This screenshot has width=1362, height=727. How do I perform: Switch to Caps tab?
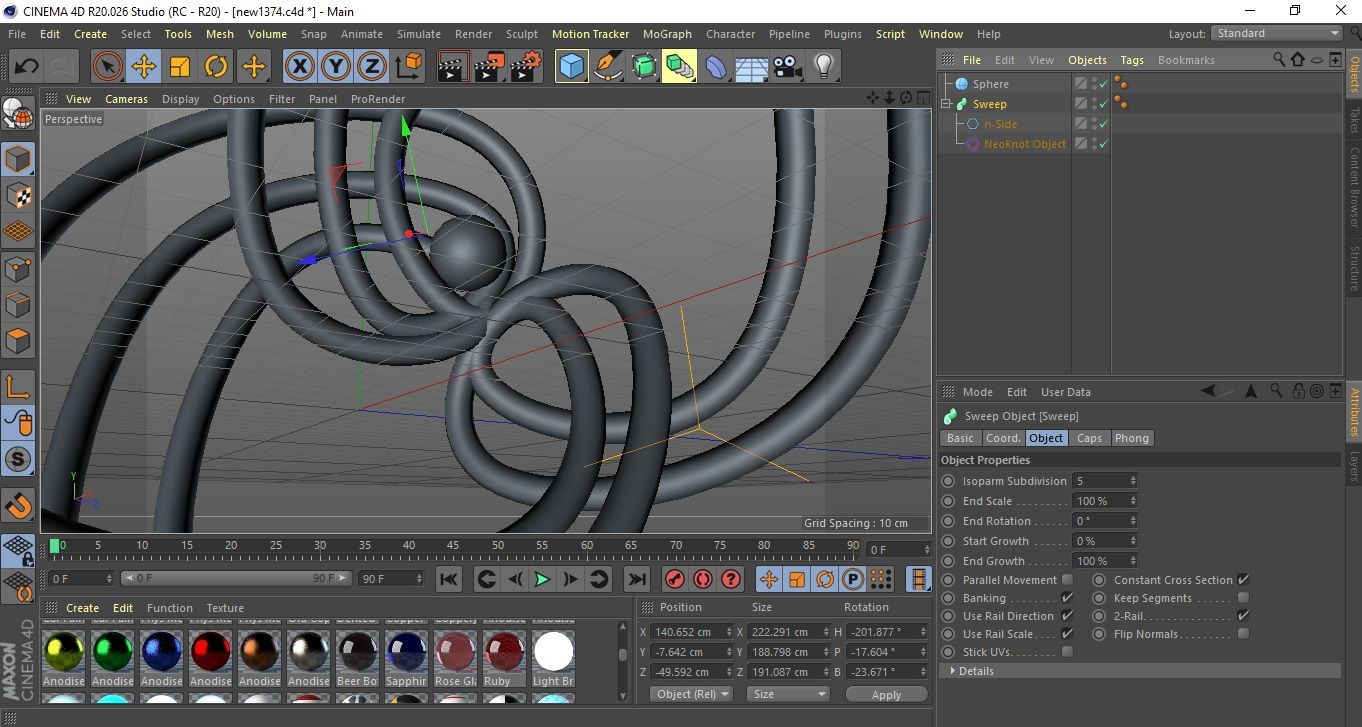click(1089, 438)
